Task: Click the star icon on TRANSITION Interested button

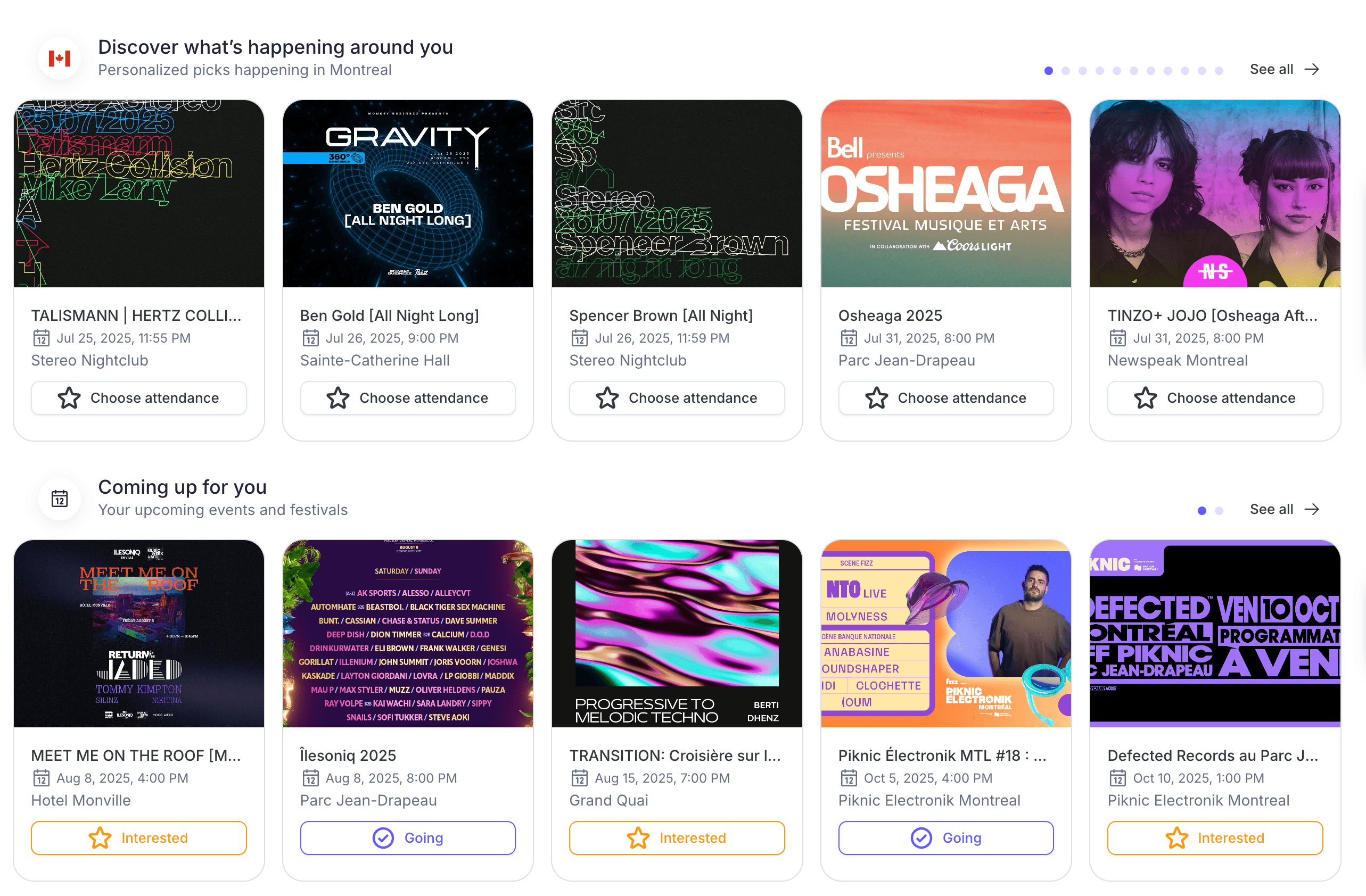Action: [x=639, y=837]
